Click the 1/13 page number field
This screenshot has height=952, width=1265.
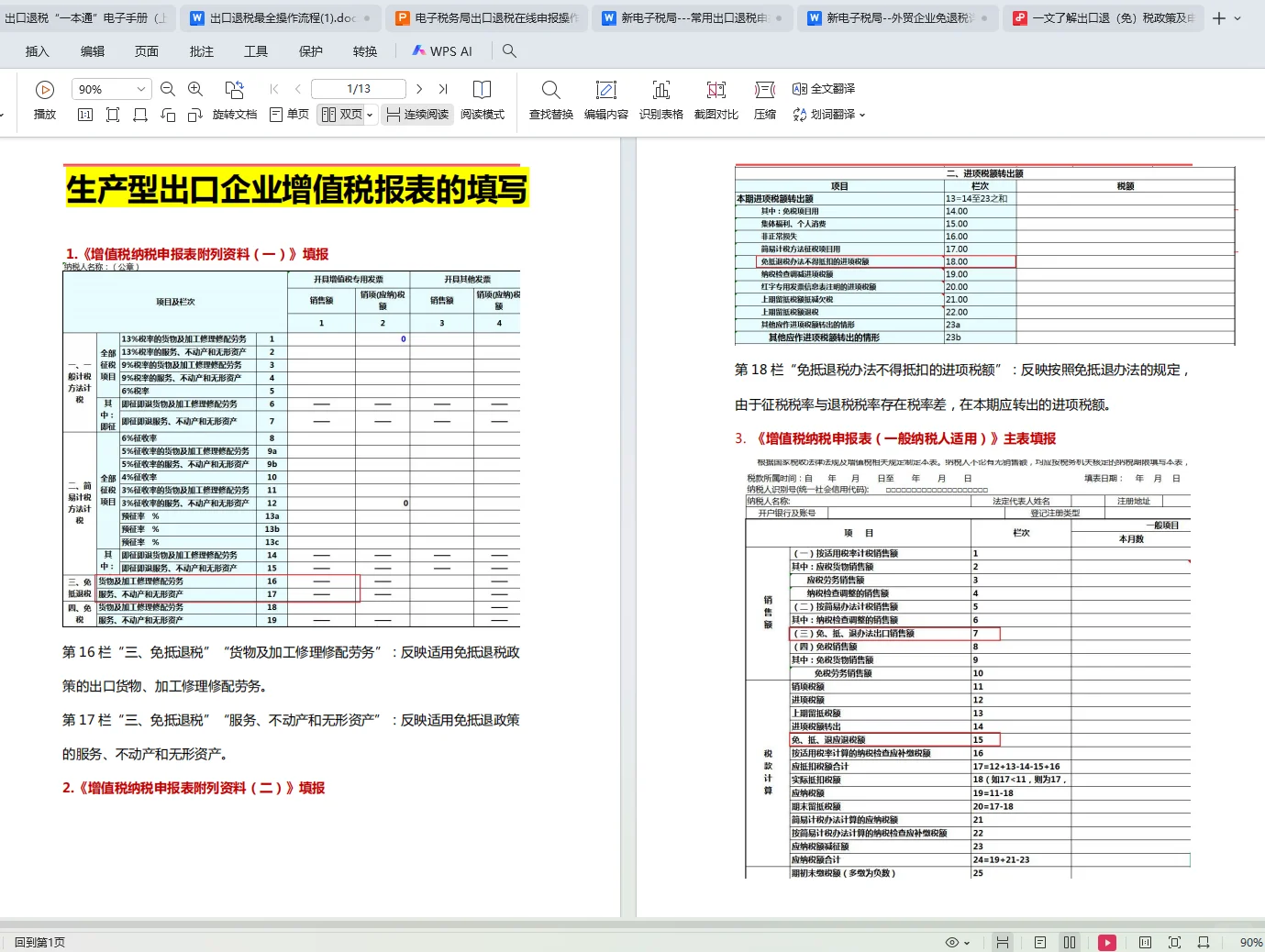(x=358, y=88)
